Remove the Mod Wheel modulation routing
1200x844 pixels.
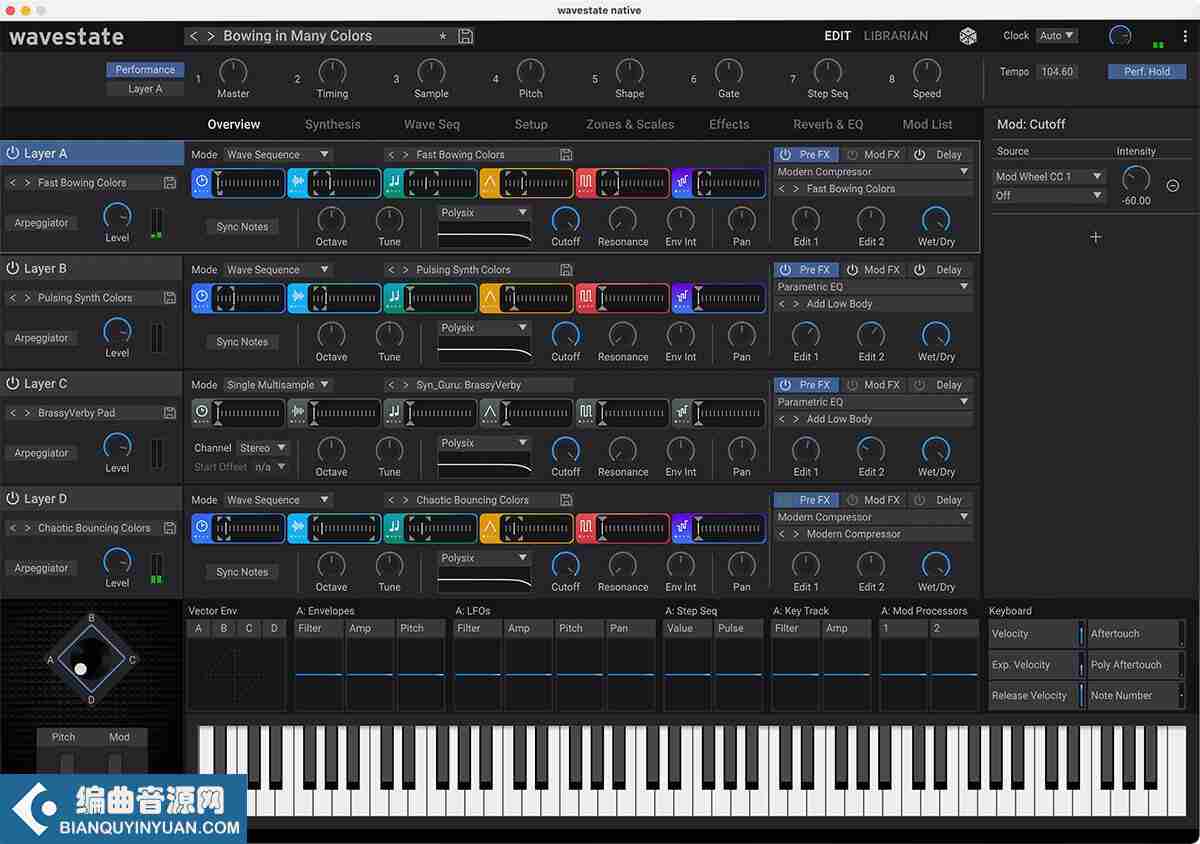[x=1173, y=186]
